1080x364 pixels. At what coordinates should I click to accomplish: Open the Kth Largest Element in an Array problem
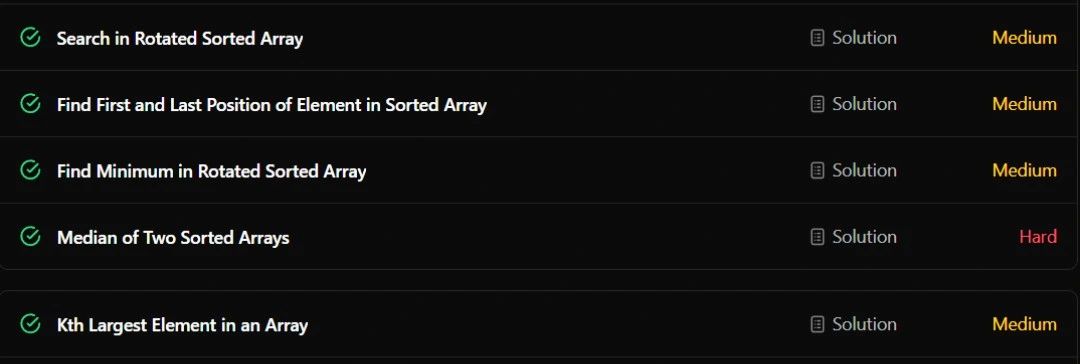pyautogui.click(x=182, y=325)
